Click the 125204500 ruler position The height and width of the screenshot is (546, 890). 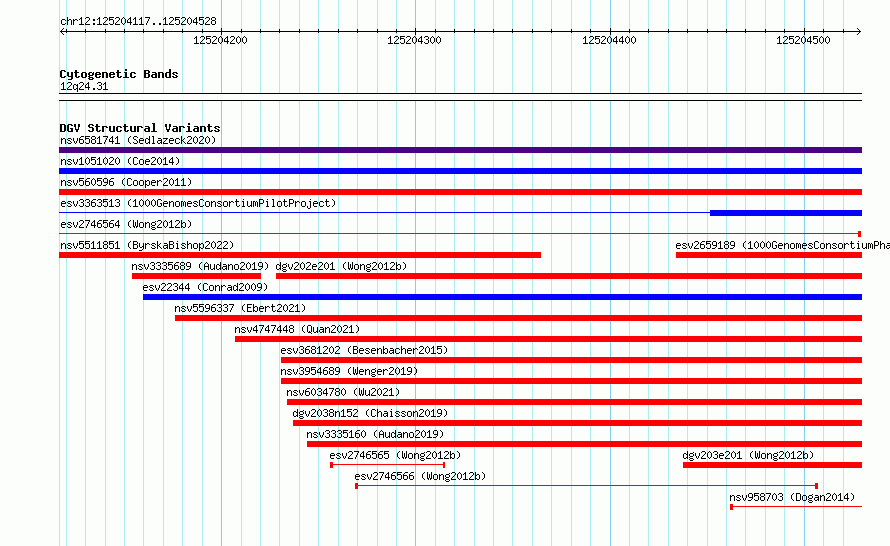click(x=803, y=40)
